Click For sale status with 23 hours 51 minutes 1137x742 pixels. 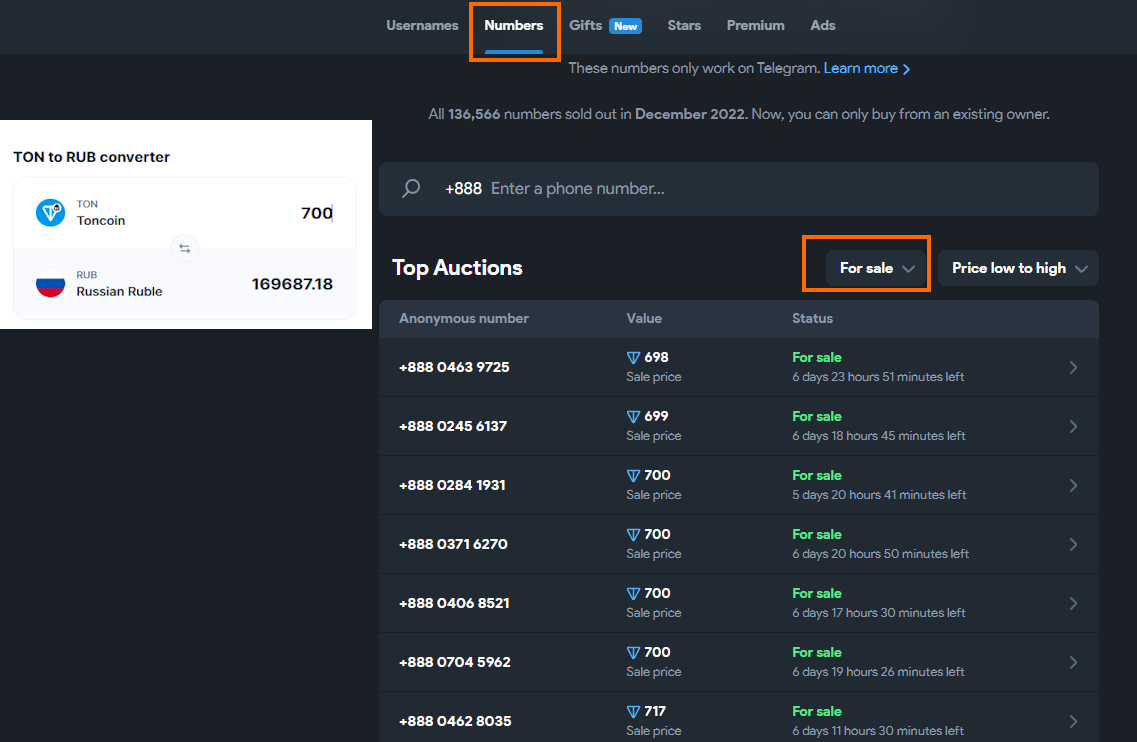tap(878, 367)
